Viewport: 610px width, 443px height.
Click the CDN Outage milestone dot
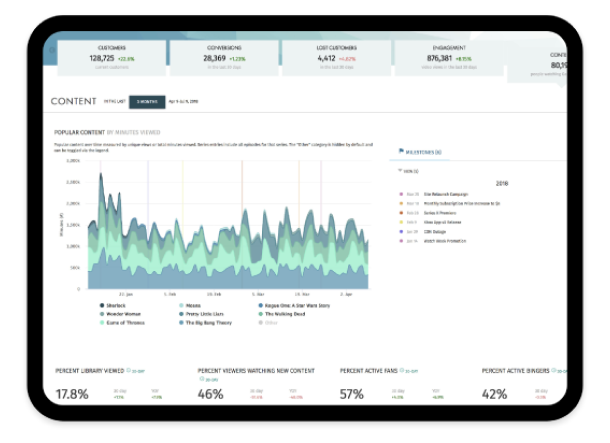point(401,231)
